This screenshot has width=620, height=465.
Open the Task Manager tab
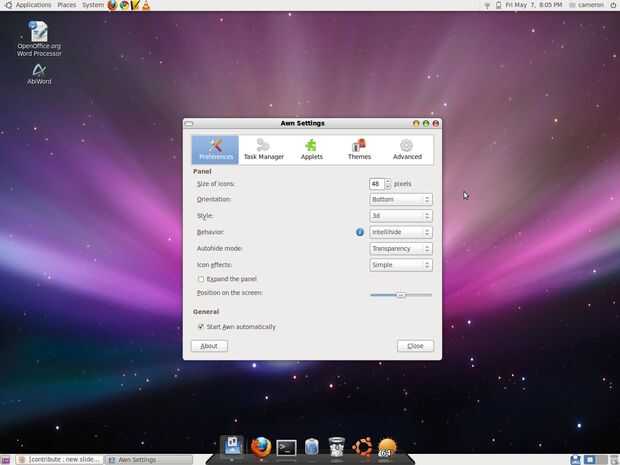(x=264, y=149)
